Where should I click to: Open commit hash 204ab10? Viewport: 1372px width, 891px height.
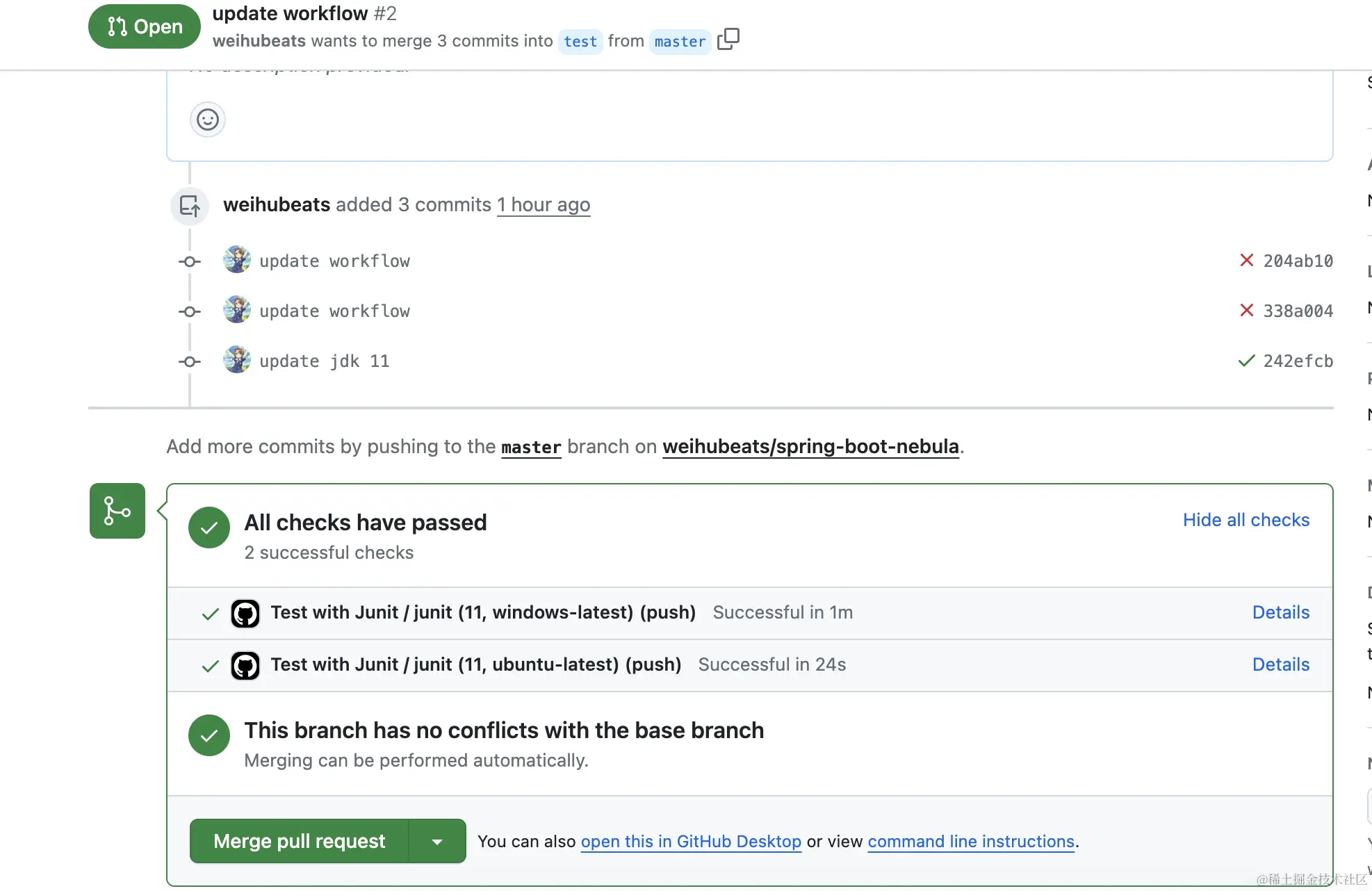(x=1298, y=261)
